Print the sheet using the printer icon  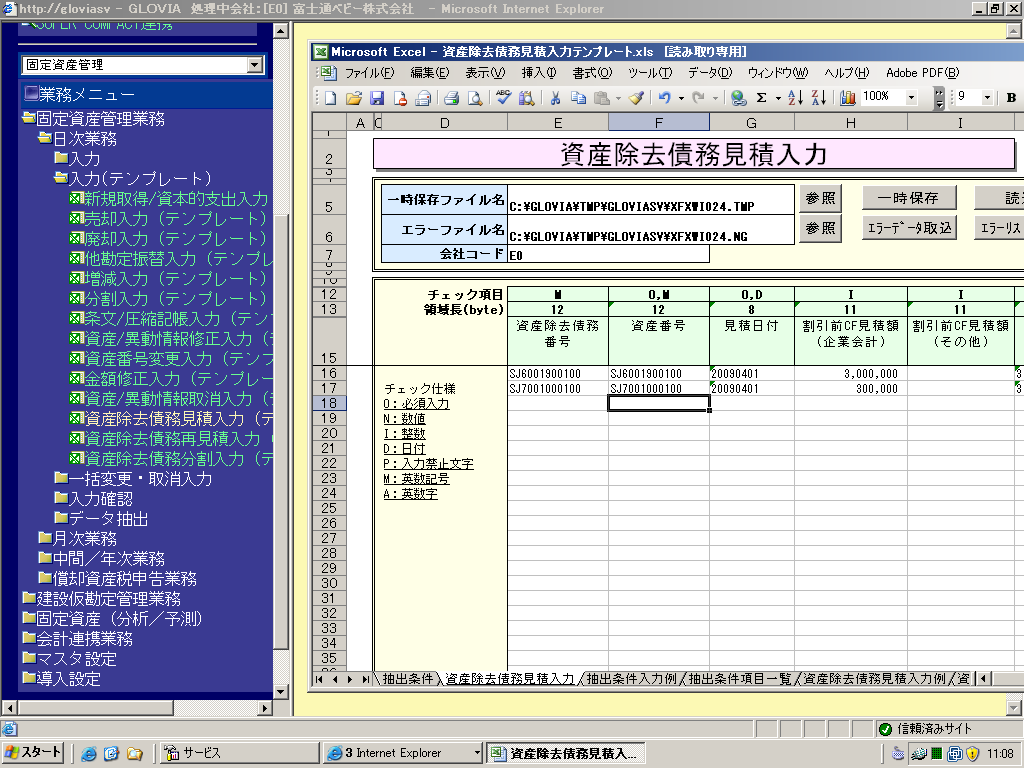coord(451,98)
